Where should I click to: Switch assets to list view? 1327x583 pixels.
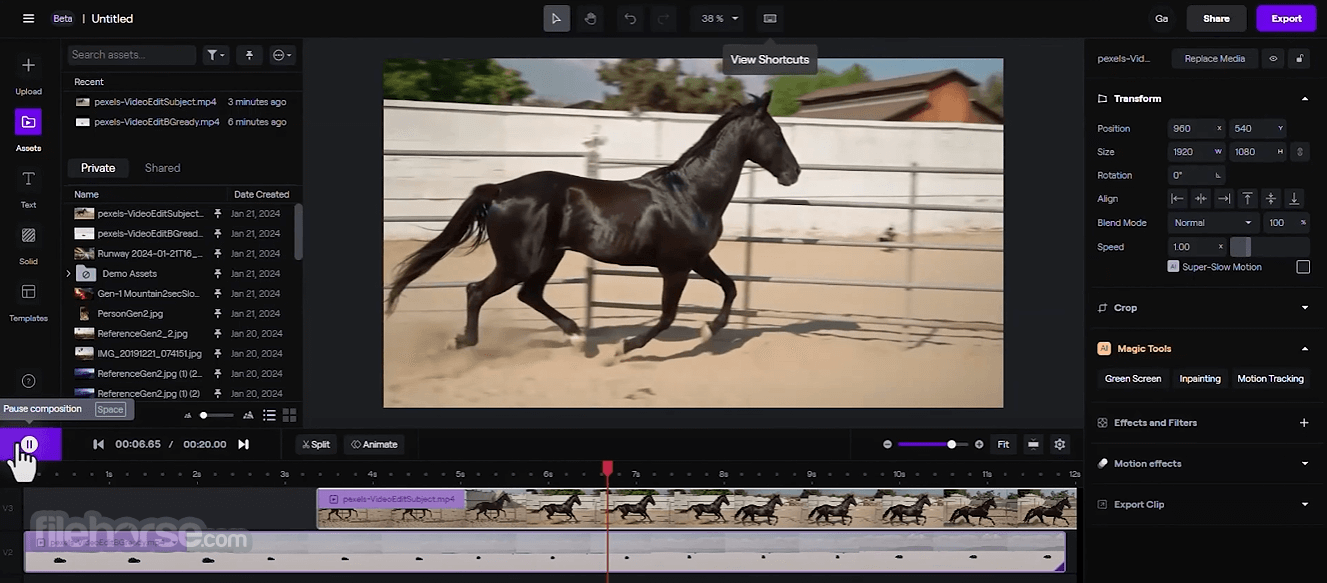[269, 415]
